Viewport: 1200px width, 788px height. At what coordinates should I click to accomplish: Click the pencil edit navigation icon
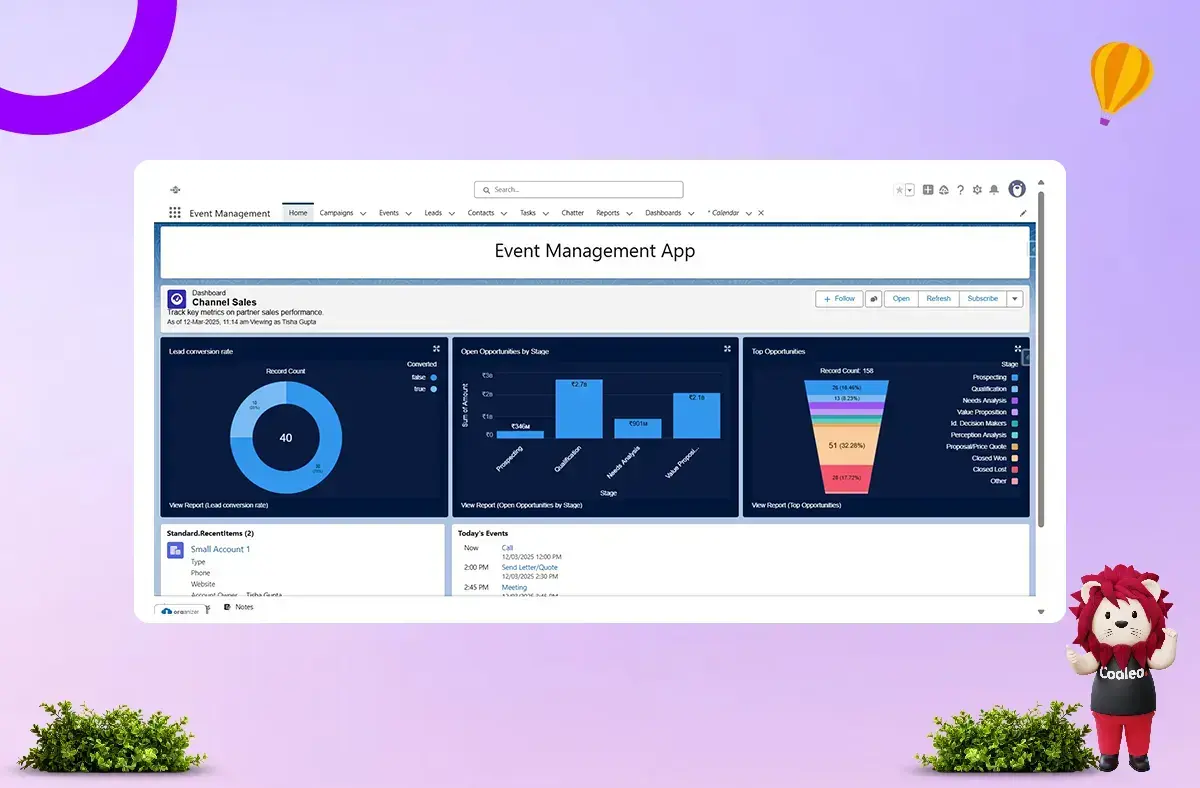pos(1022,213)
